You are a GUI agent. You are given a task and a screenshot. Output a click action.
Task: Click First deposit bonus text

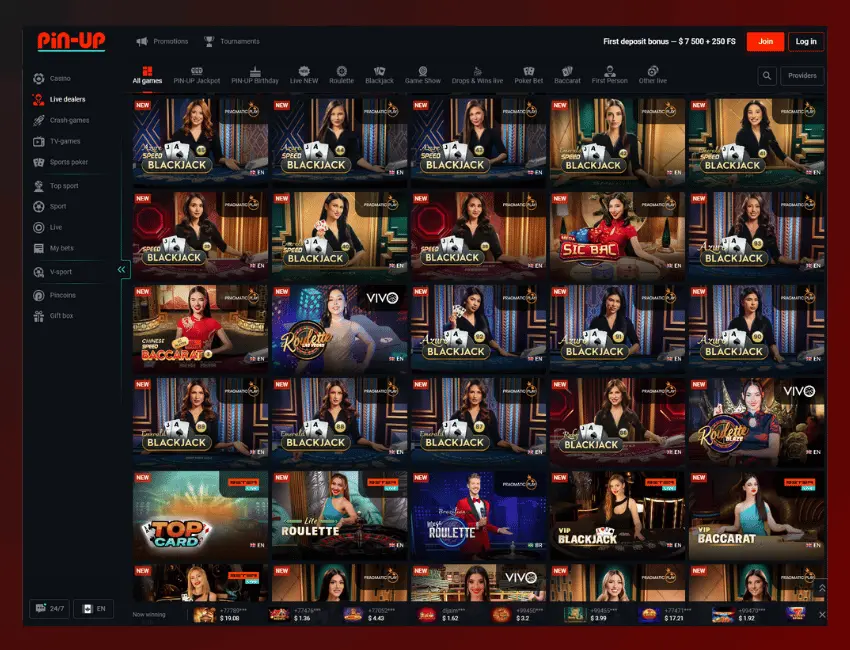[669, 41]
